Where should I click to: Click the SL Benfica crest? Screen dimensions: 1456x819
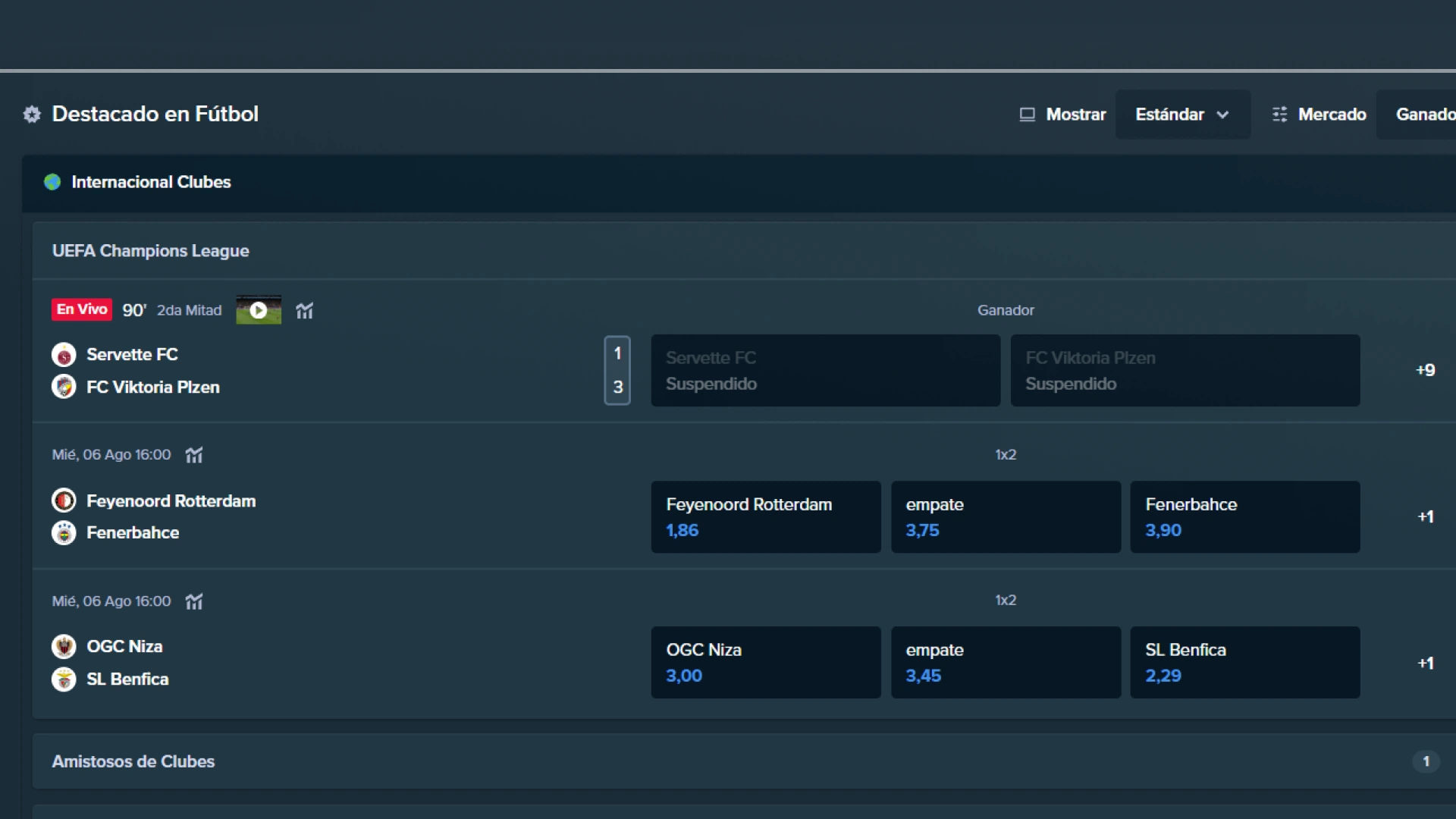(64, 679)
